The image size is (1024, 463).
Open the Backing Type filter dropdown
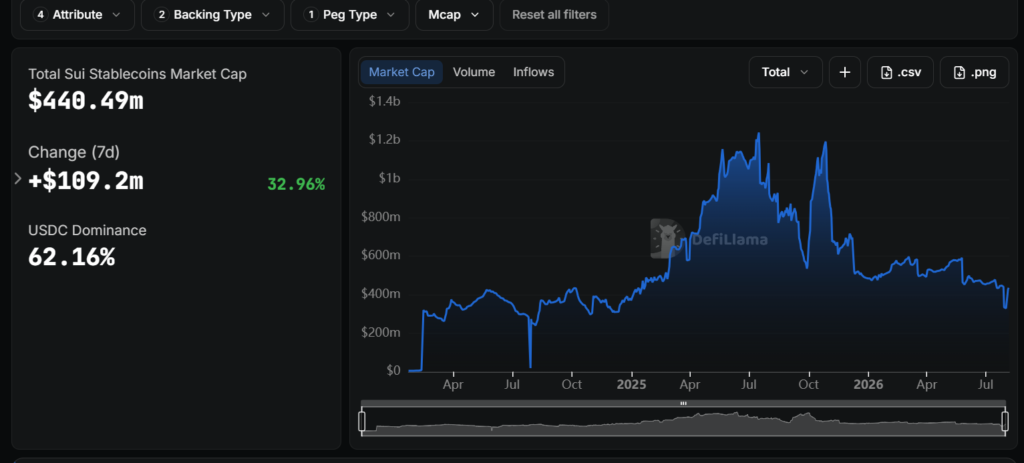coord(213,14)
